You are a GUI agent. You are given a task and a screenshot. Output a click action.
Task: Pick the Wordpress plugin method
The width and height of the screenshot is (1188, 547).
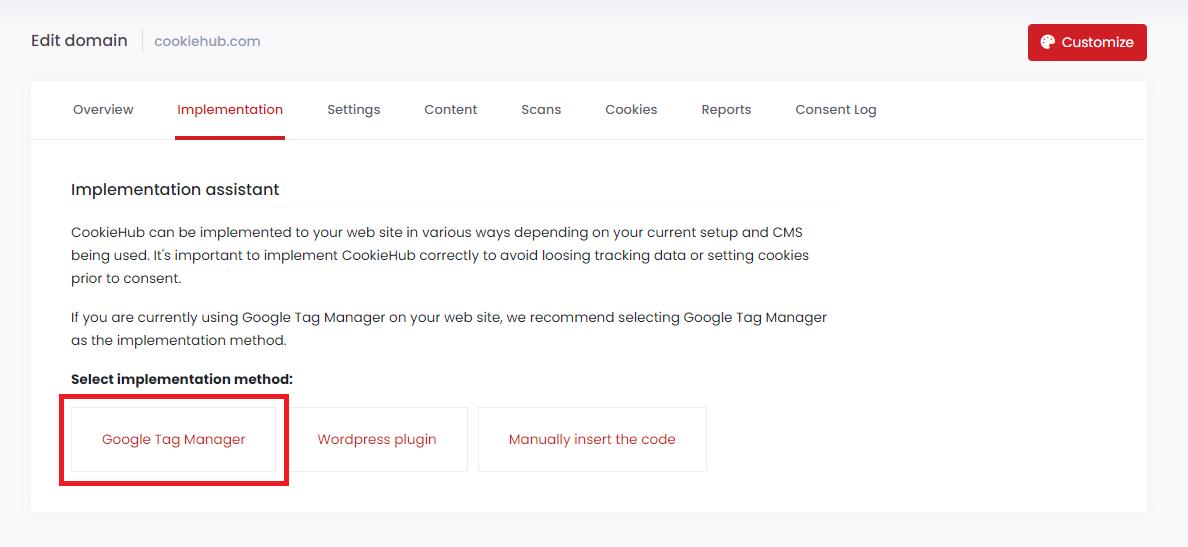point(377,439)
